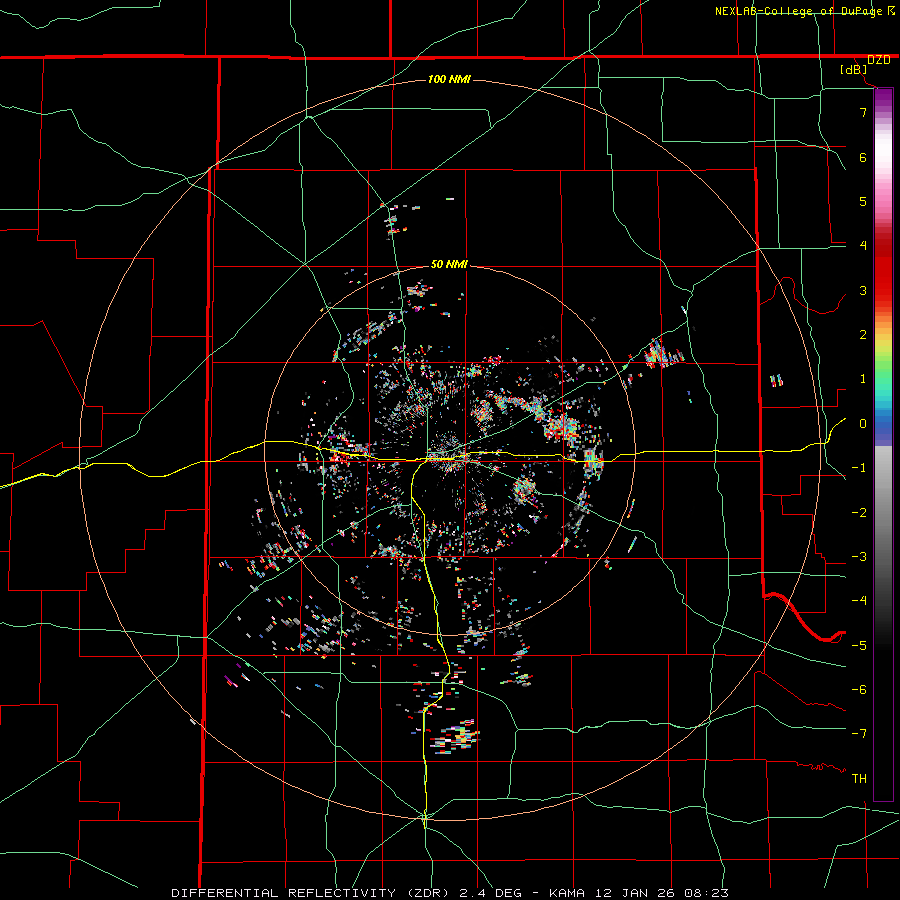Click the -2 value on the color scale
The height and width of the screenshot is (900, 900).
pos(859,513)
